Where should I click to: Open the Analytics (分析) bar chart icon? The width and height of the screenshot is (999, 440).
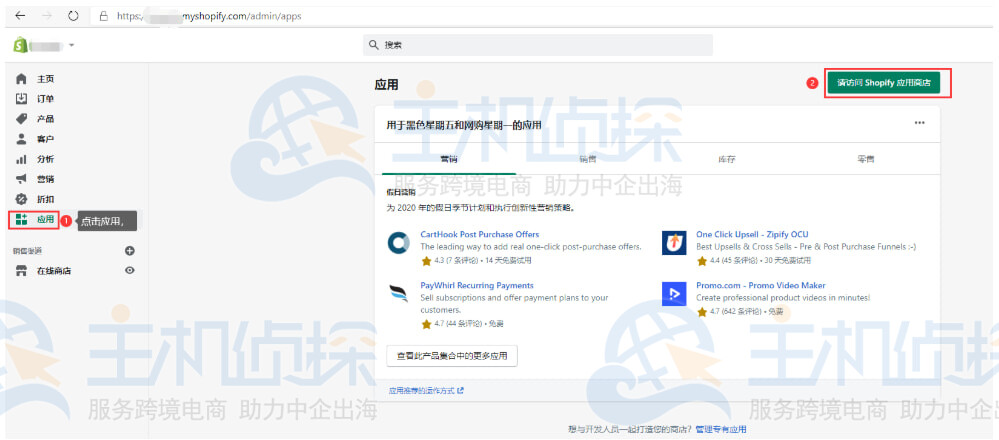point(21,159)
